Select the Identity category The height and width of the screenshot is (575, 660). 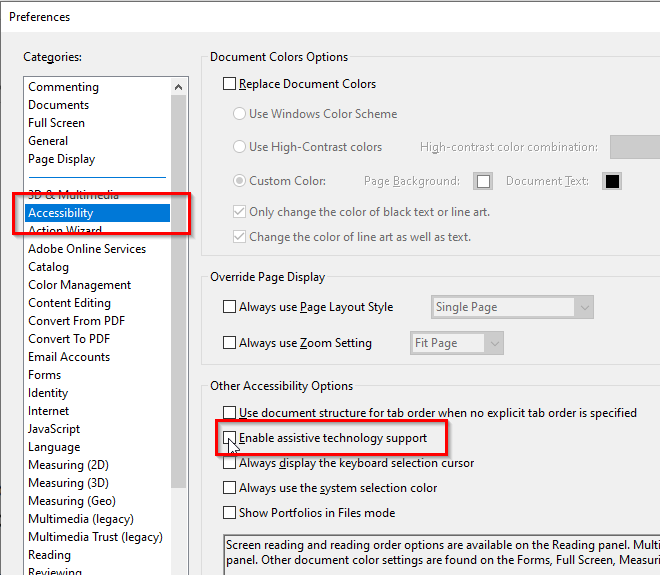[48, 393]
